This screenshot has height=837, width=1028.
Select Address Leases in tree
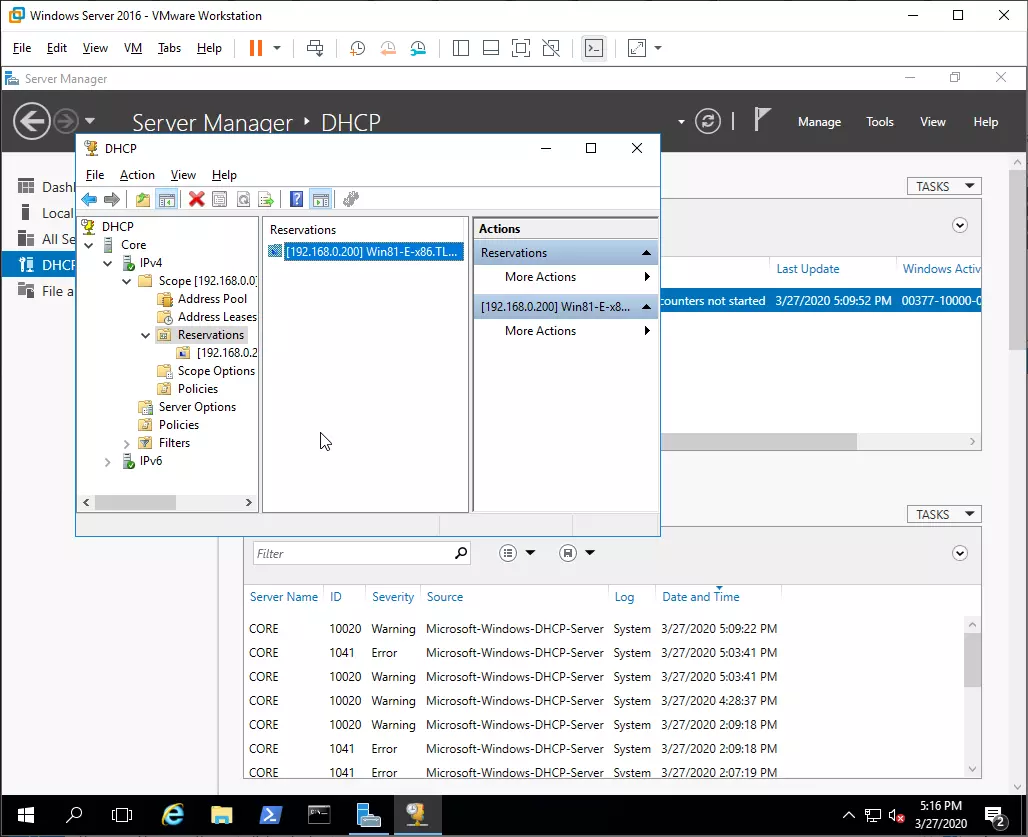point(217,317)
